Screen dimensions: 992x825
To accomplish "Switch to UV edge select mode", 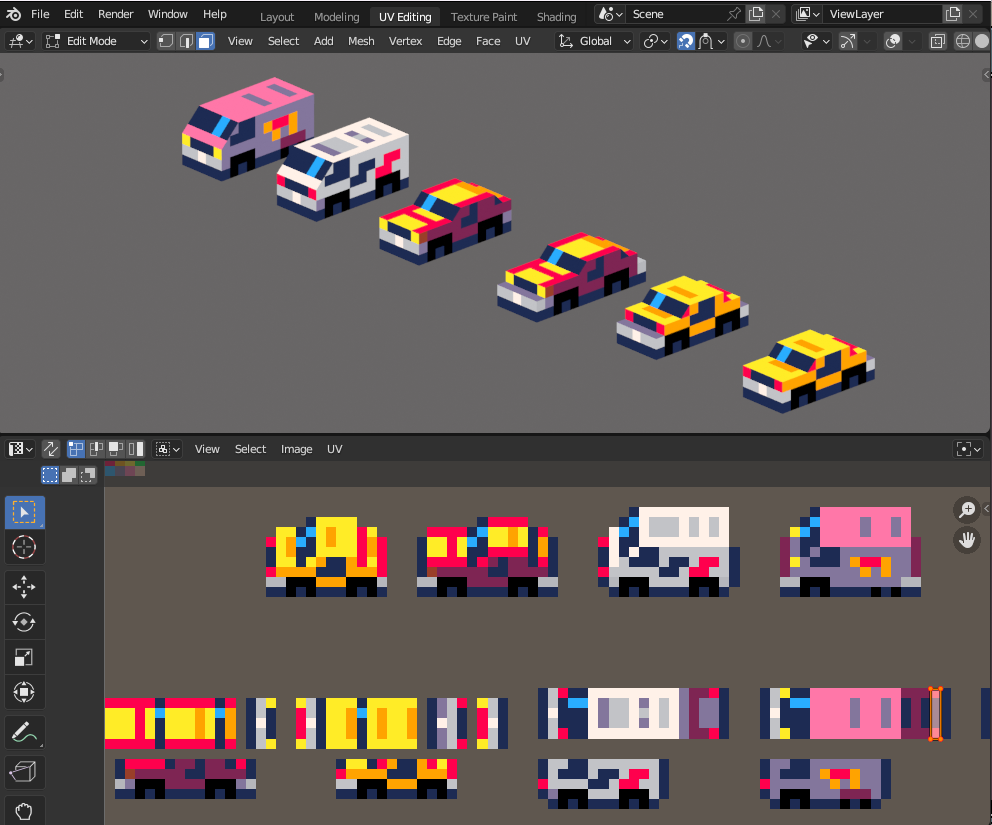I will 96,449.
